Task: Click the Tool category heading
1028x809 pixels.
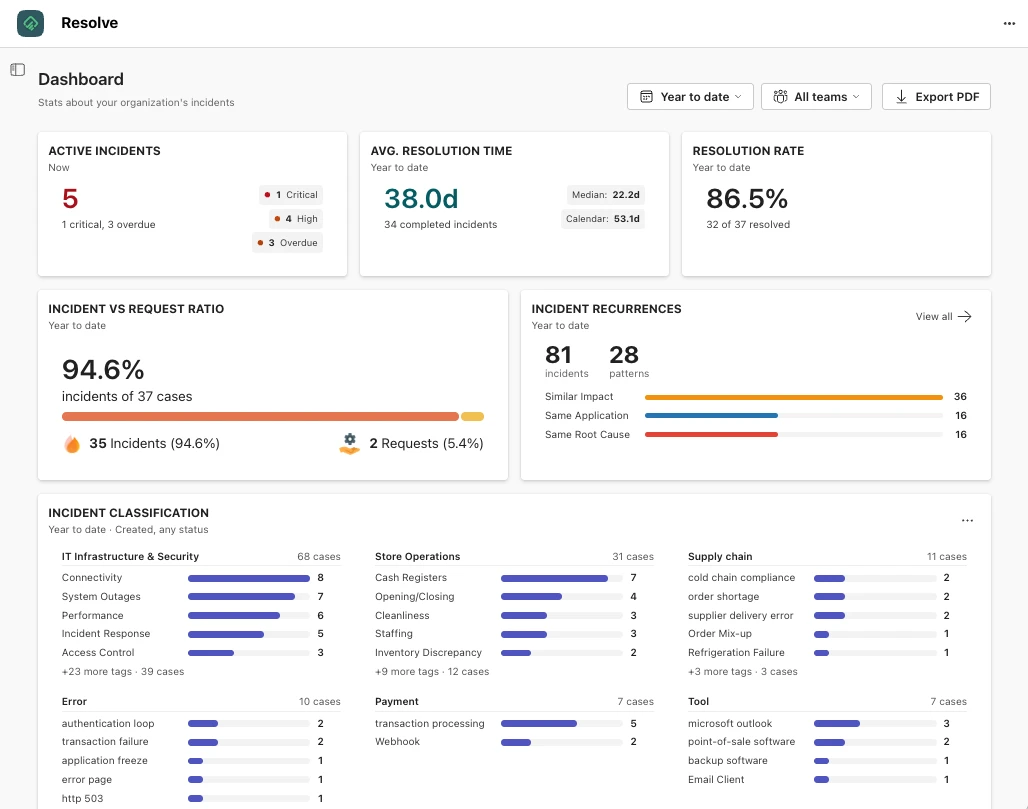Action: tap(698, 701)
